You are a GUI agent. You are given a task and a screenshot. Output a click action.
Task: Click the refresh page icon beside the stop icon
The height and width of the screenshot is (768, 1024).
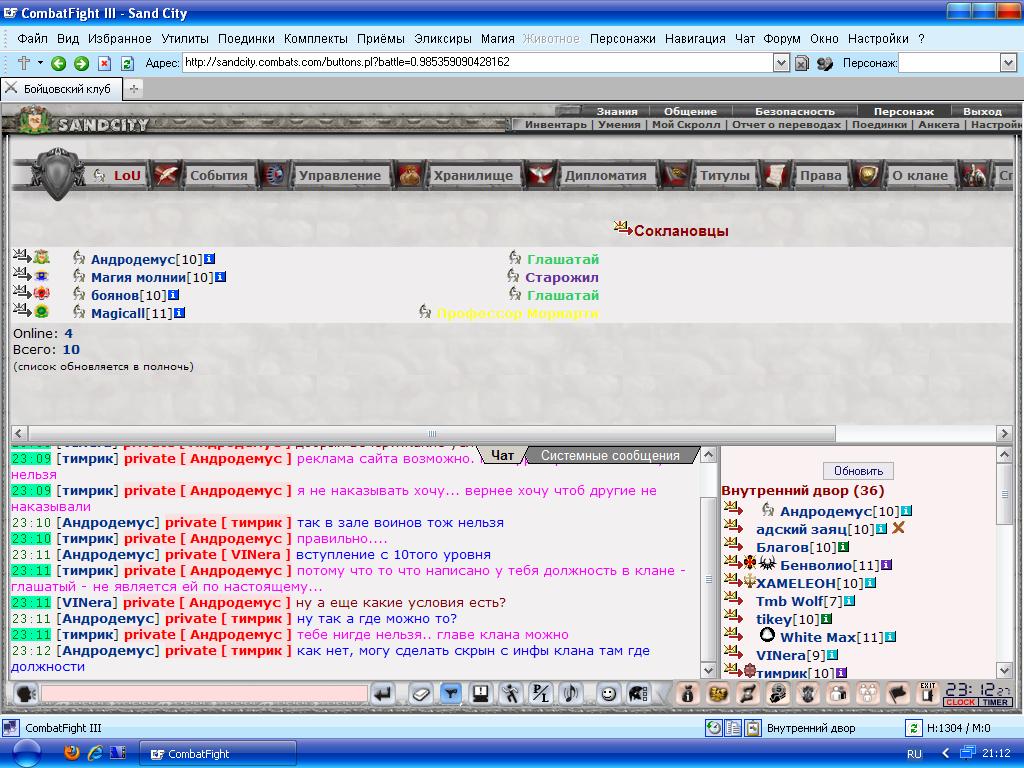pos(127,63)
